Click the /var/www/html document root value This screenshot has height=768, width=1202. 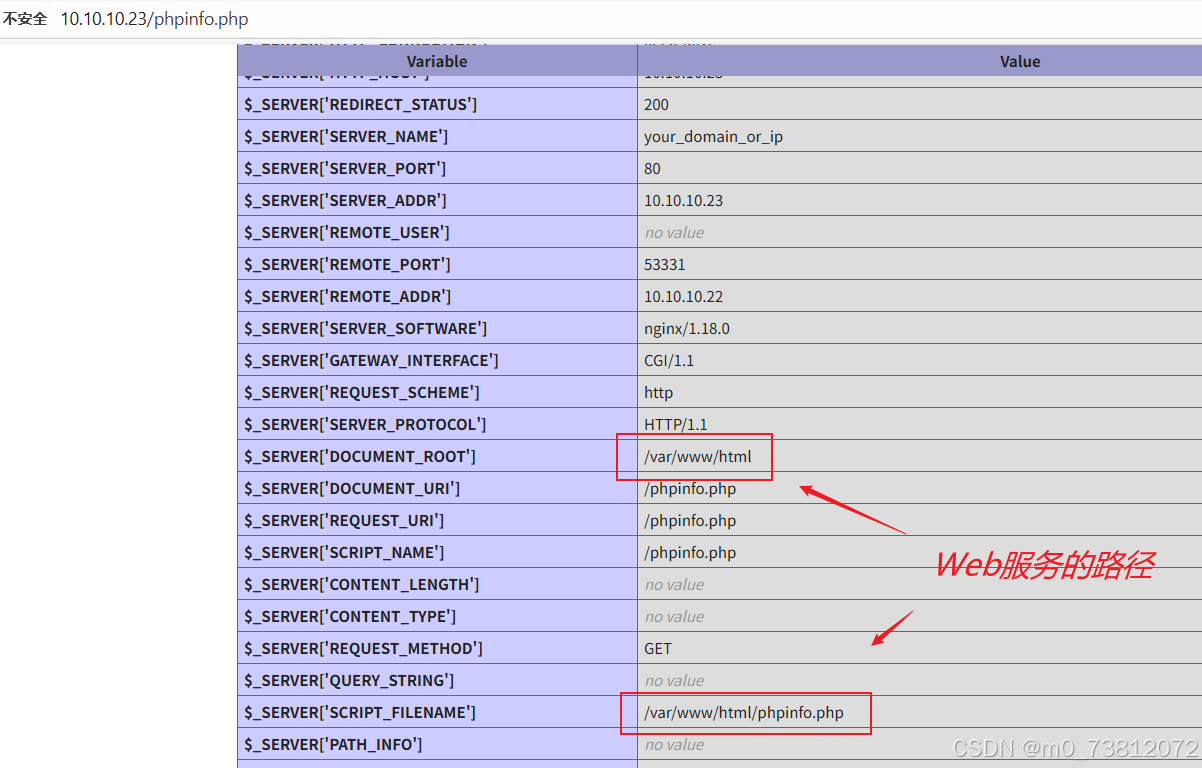(x=697, y=456)
